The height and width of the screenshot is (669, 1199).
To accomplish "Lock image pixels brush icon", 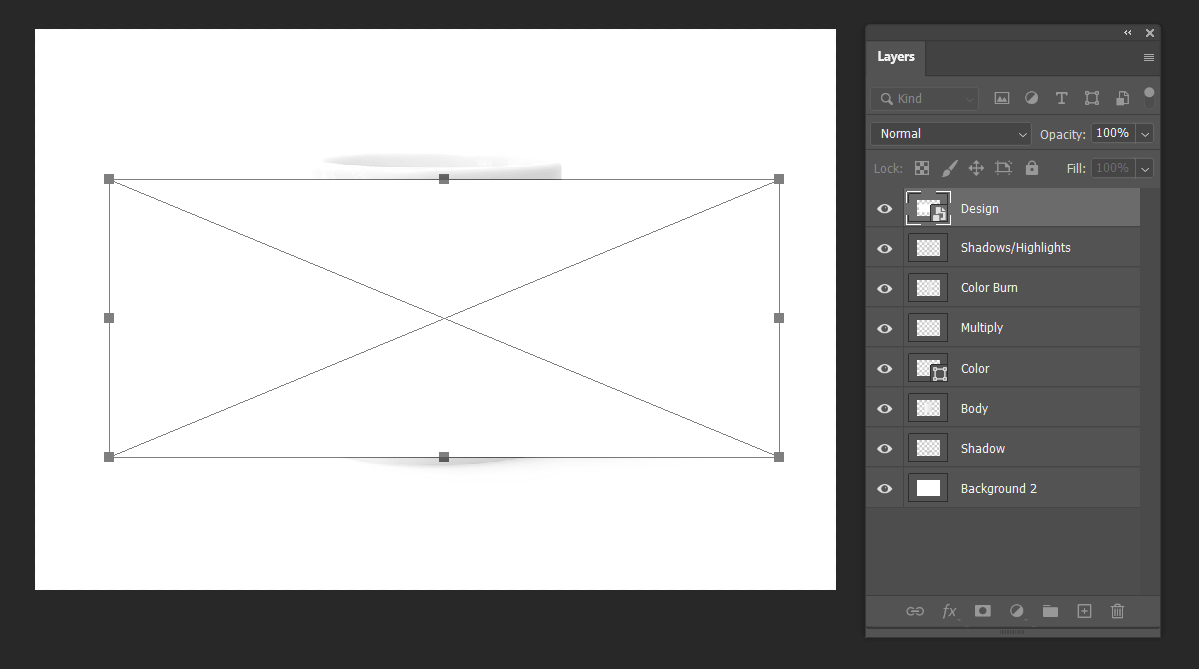I will (x=949, y=168).
